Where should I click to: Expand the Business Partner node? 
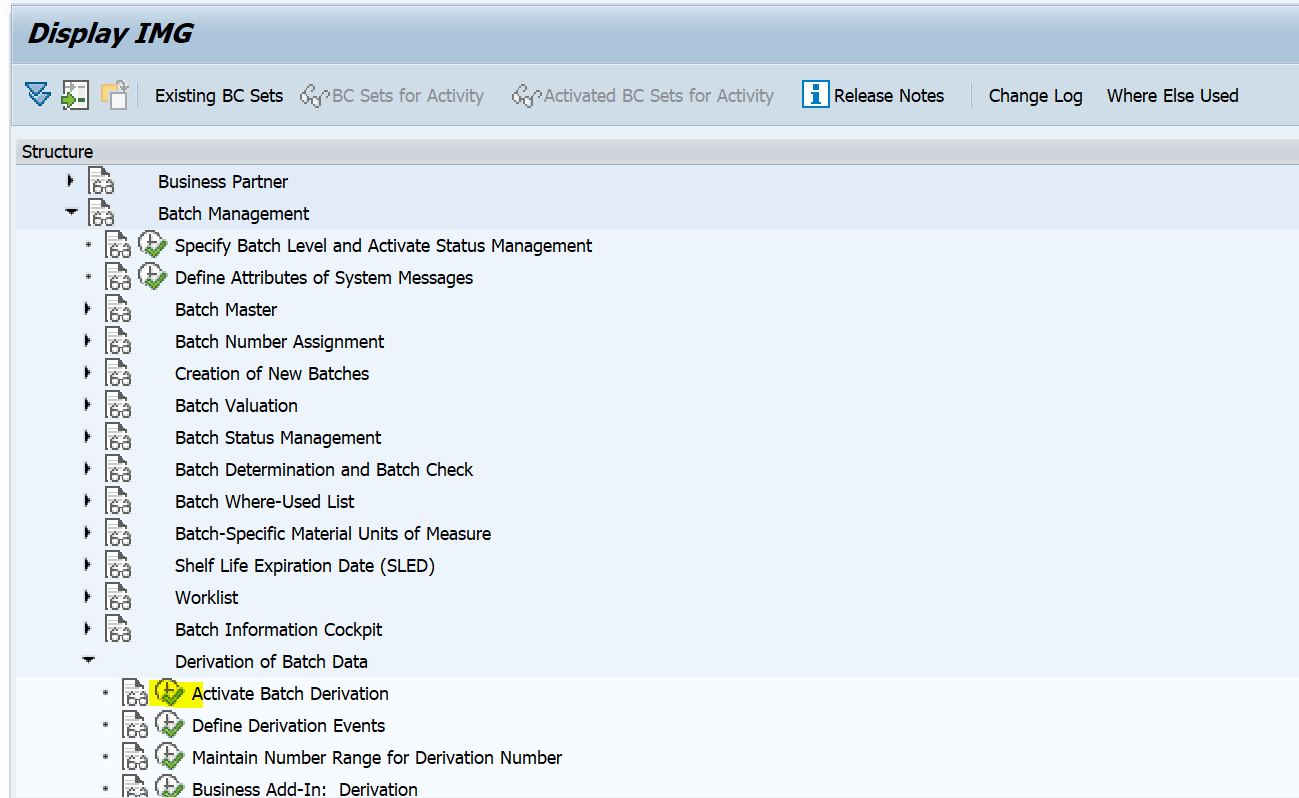[x=69, y=181]
